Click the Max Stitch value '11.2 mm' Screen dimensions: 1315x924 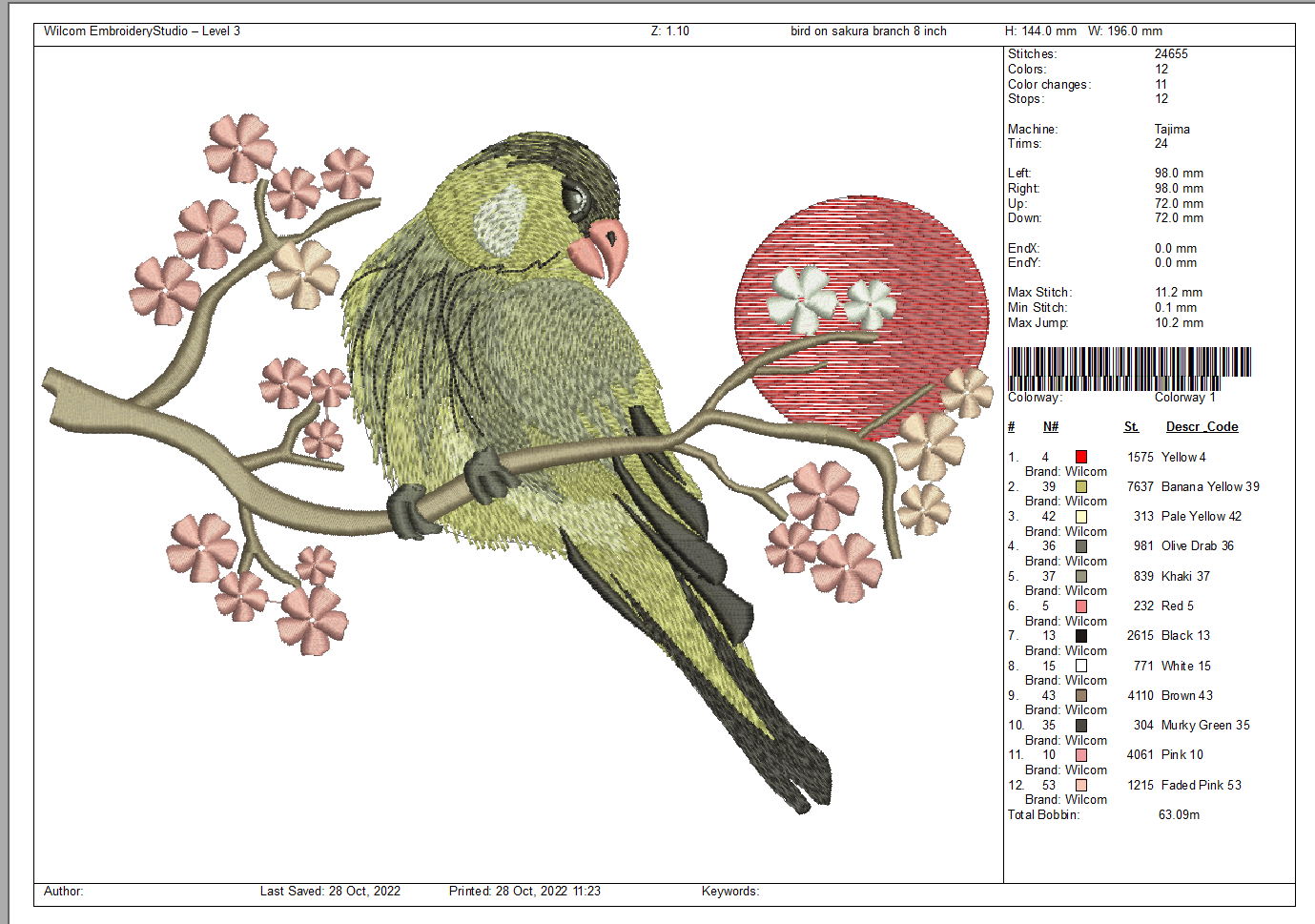(1179, 292)
